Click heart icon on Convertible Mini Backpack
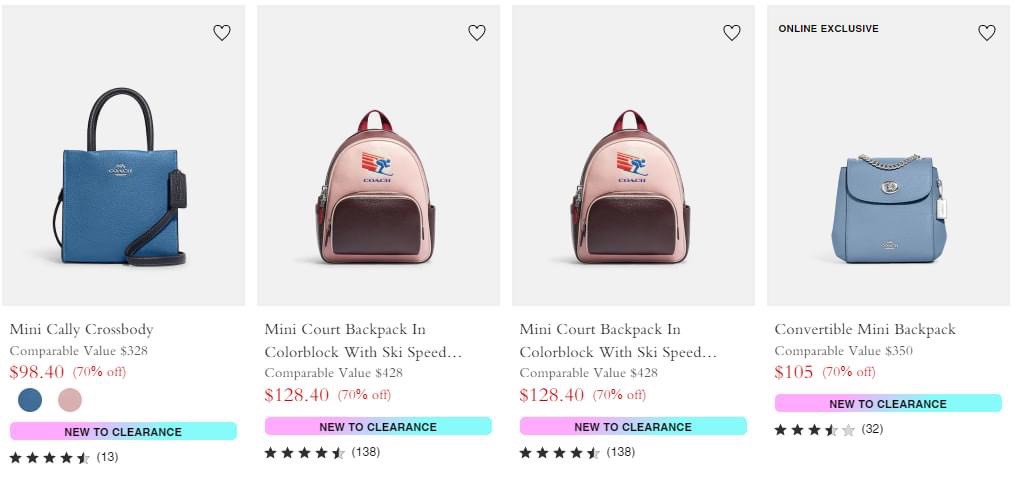 pyautogui.click(x=987, y=33)
